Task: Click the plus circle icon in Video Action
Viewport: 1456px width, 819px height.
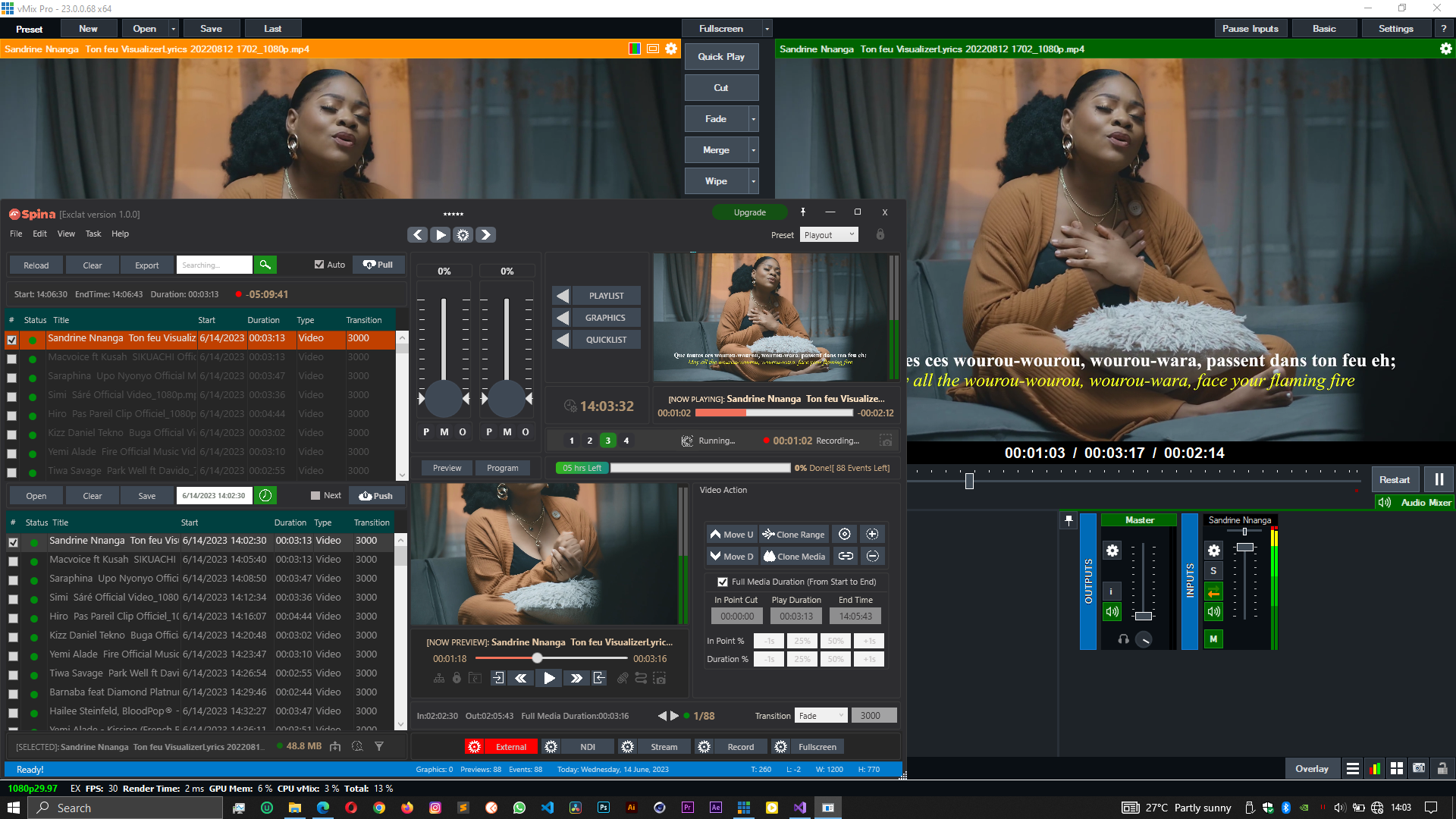Action: [872, 534]
